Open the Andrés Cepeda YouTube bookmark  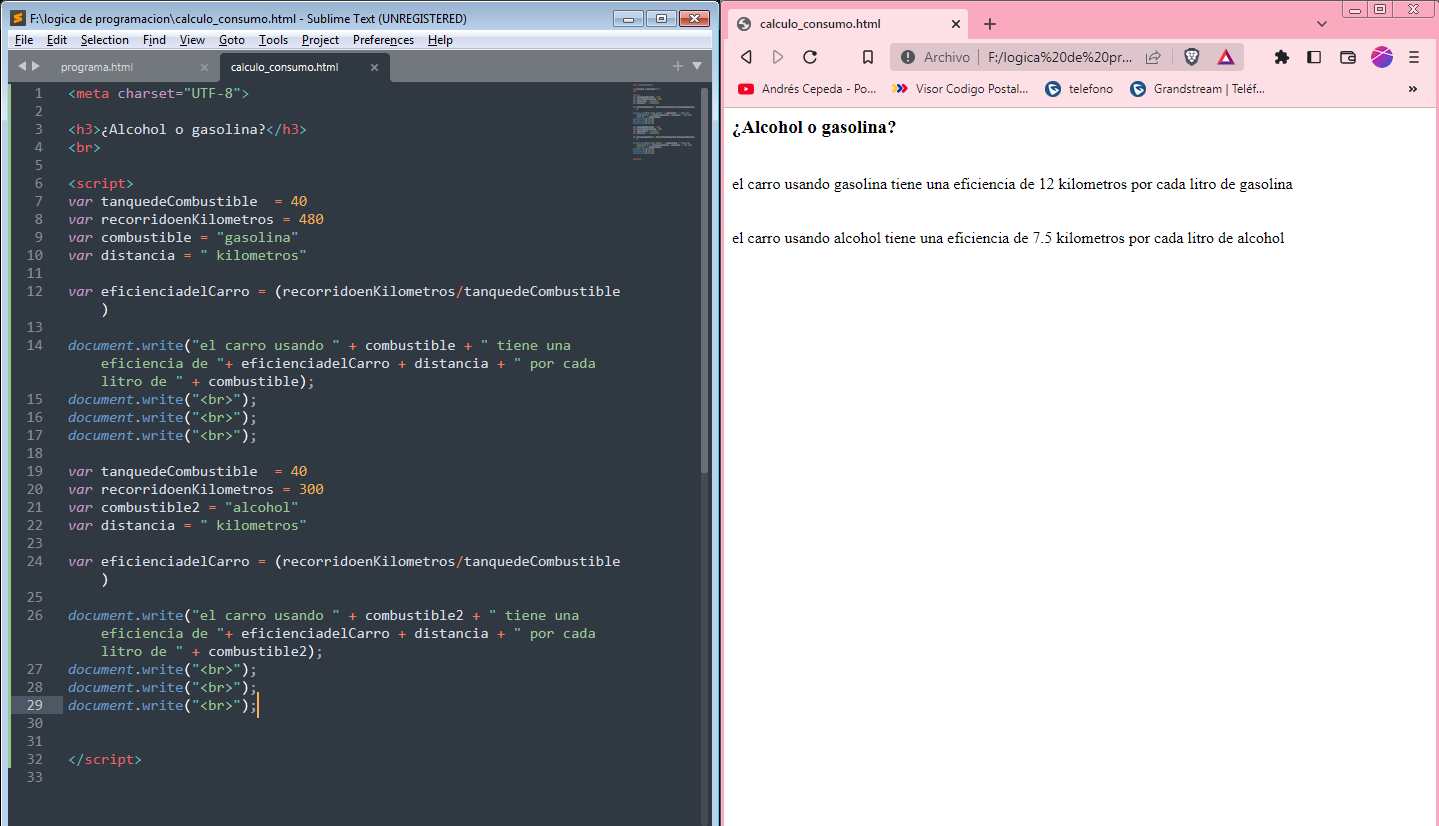tap(807, 89)
